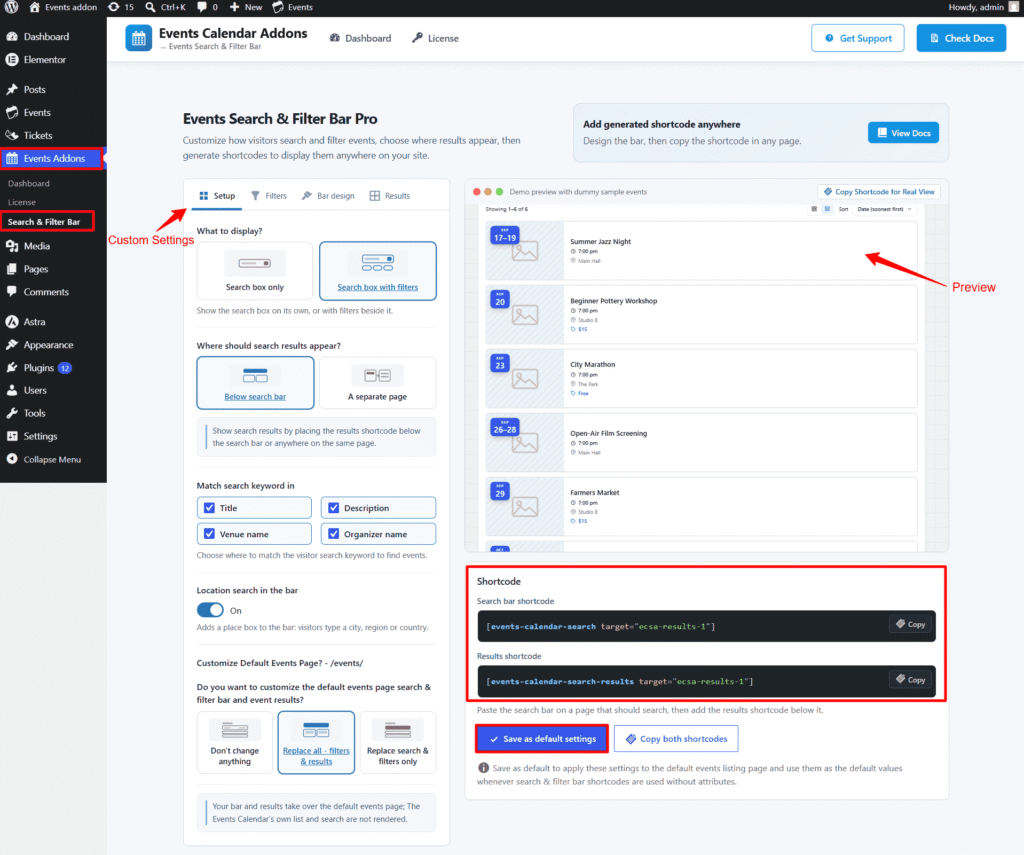Choose the A separate page results option

tap(377, 383)
